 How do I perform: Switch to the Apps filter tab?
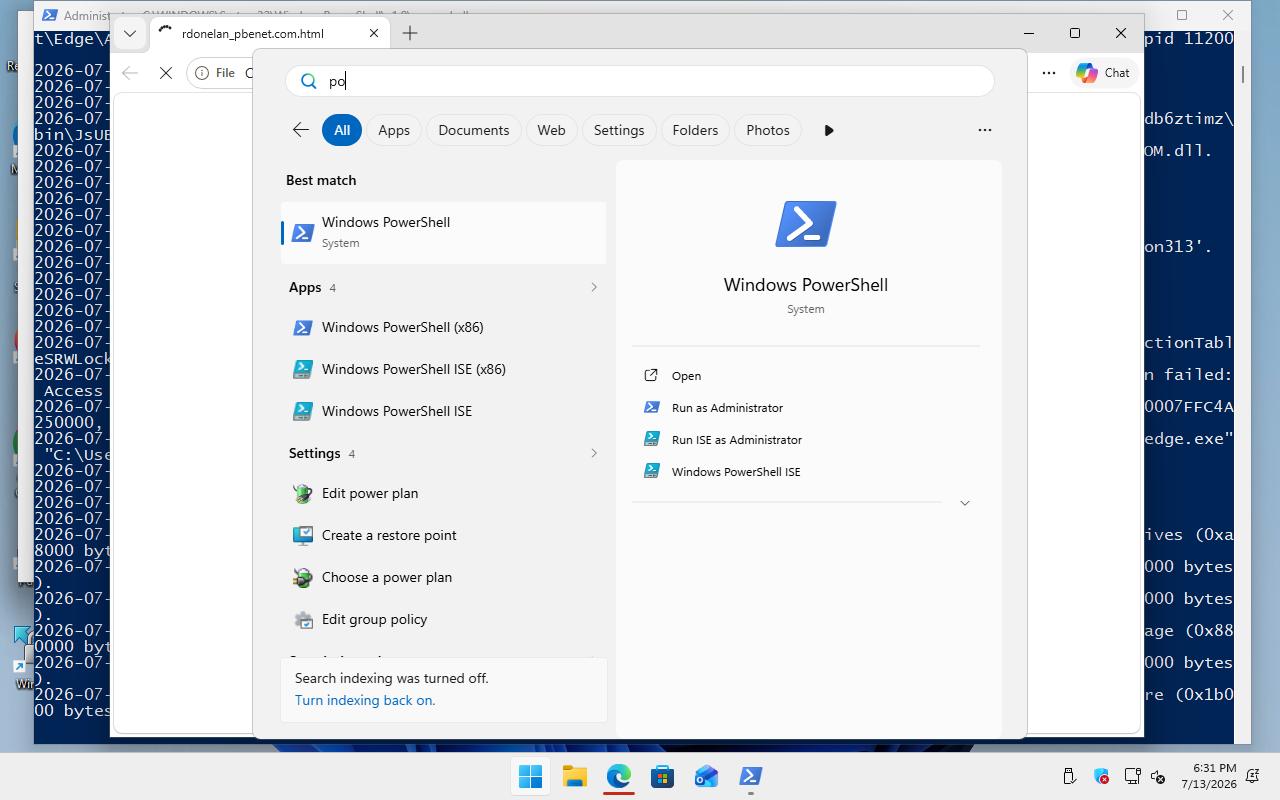394,130
